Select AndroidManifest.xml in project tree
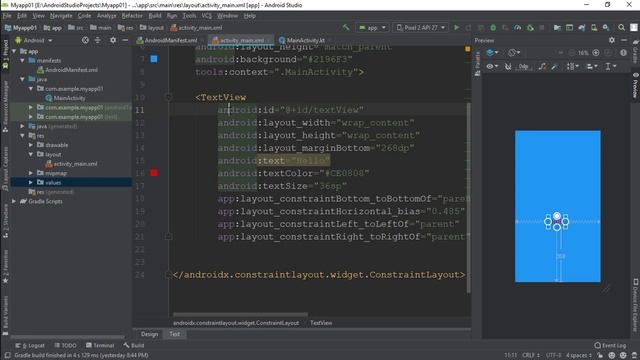This screenshot has height=360, width=640. point(67,70)
